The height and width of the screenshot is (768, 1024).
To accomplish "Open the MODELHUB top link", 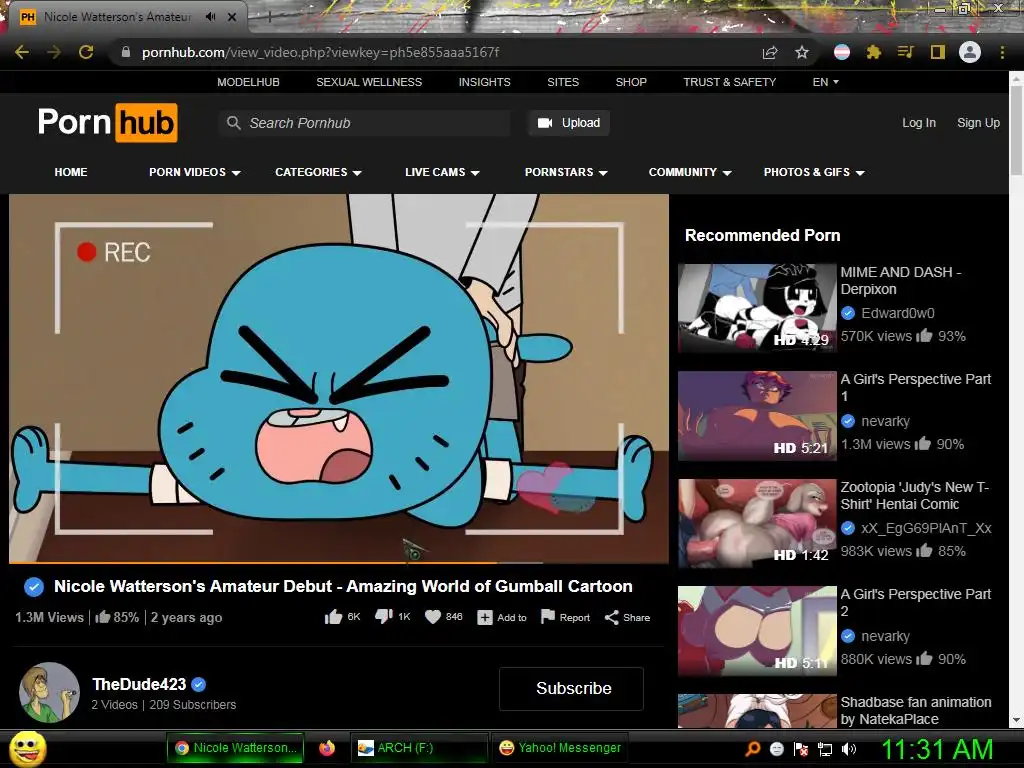I will pyautogui.click(x=248, y=82).
